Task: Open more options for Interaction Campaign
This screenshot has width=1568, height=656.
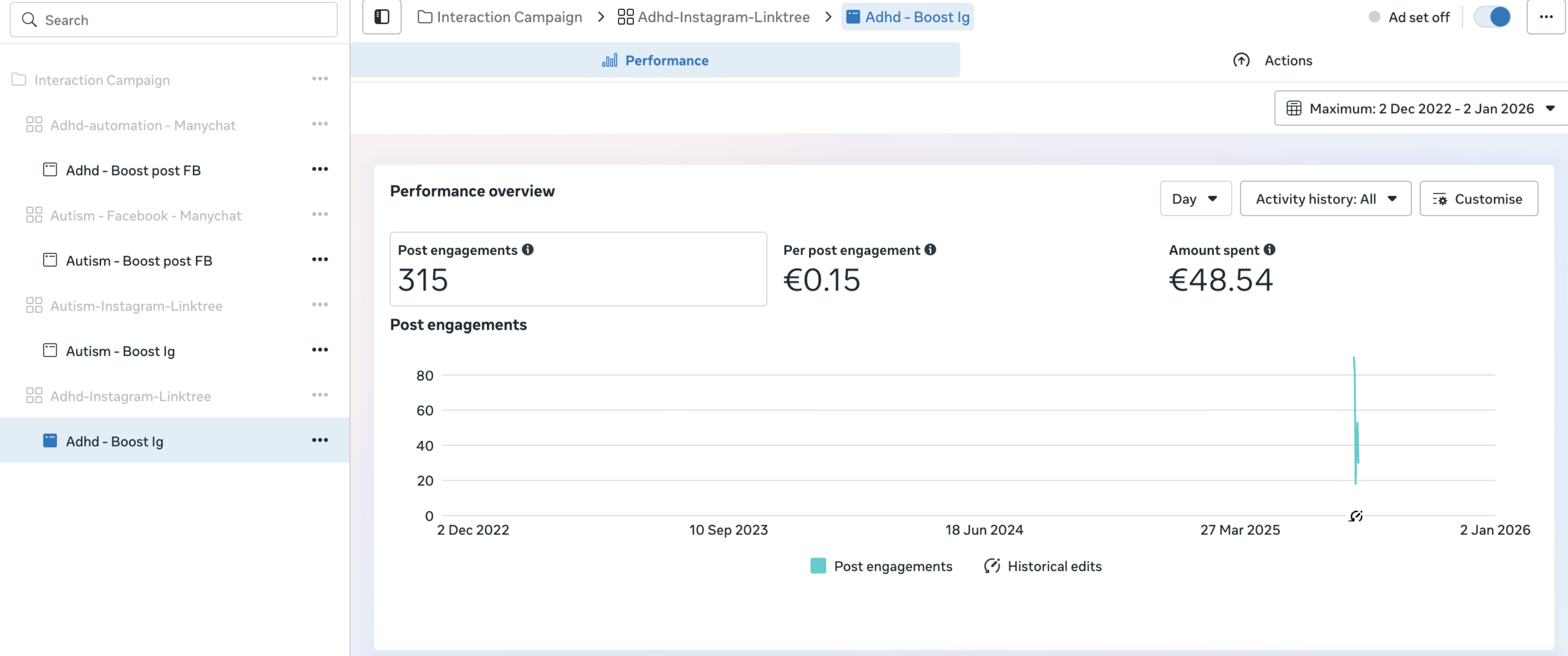Action: (320, 79)
